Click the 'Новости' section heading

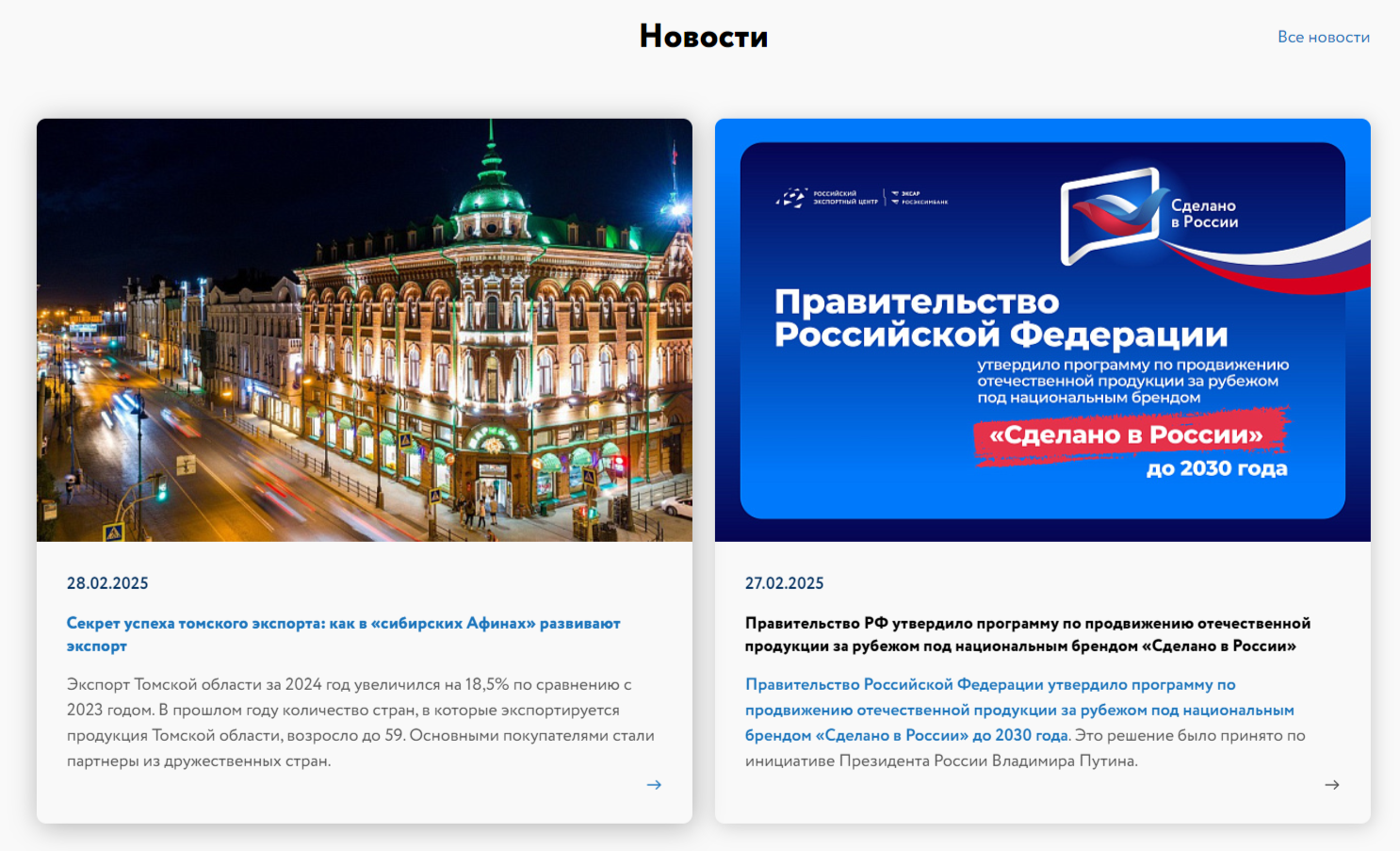[704, 36]
